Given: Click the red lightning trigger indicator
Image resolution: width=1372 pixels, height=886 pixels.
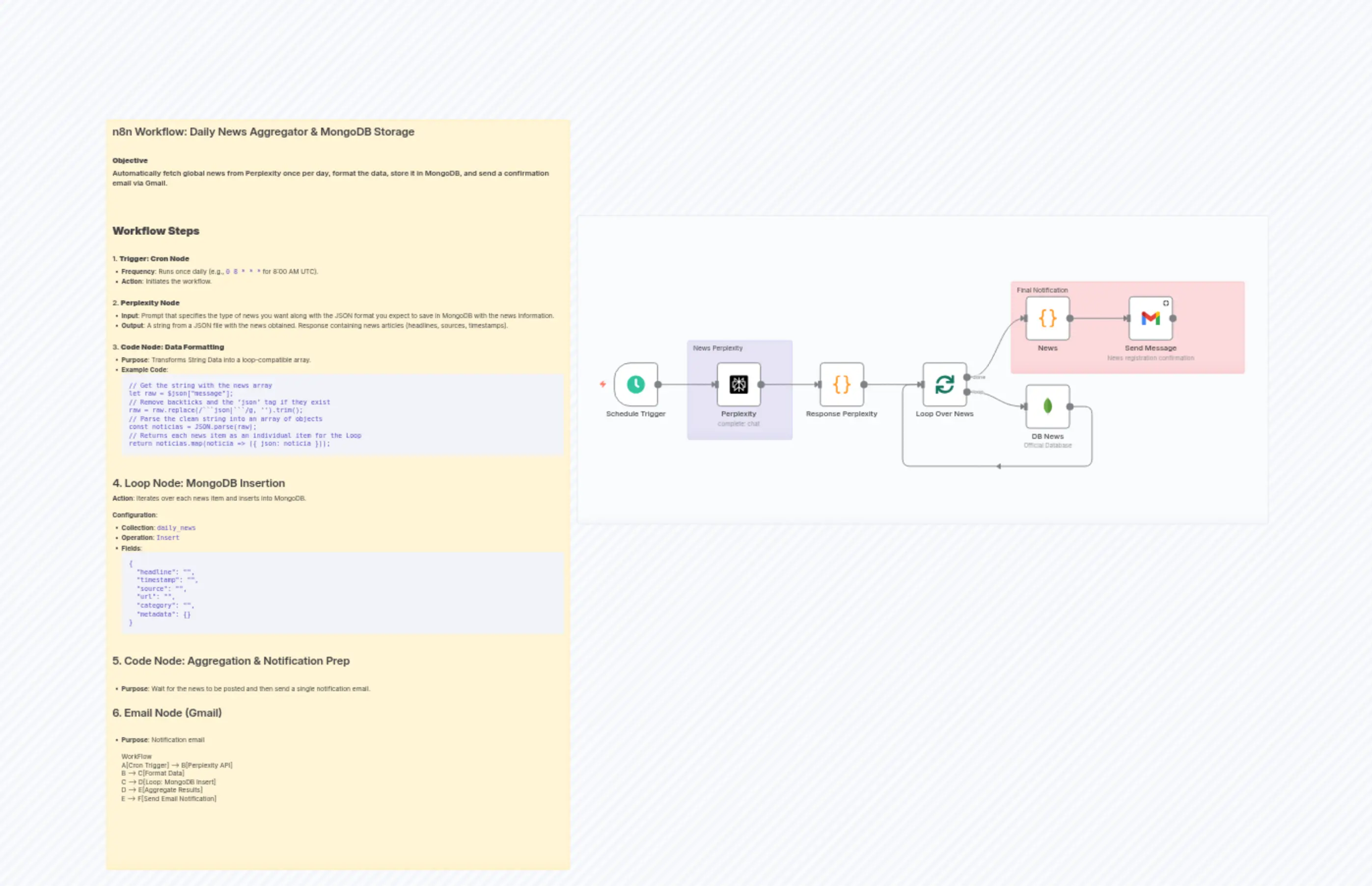Looking at the screenshot, I should tap(603, 384).
